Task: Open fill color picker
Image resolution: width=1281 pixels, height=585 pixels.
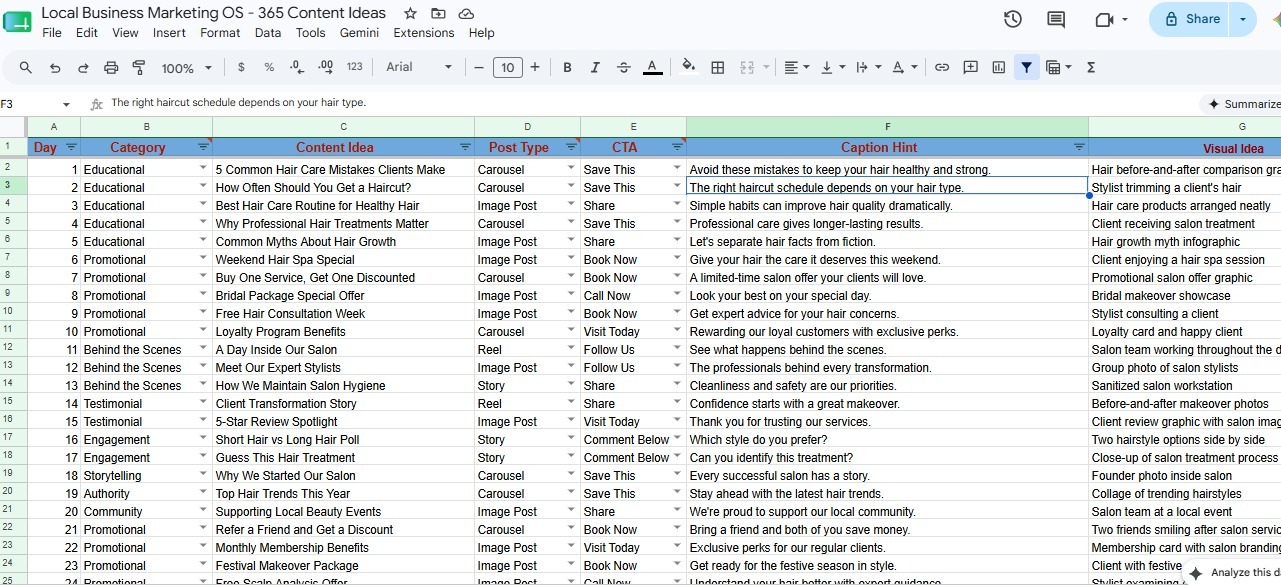Action: point(688,67)
